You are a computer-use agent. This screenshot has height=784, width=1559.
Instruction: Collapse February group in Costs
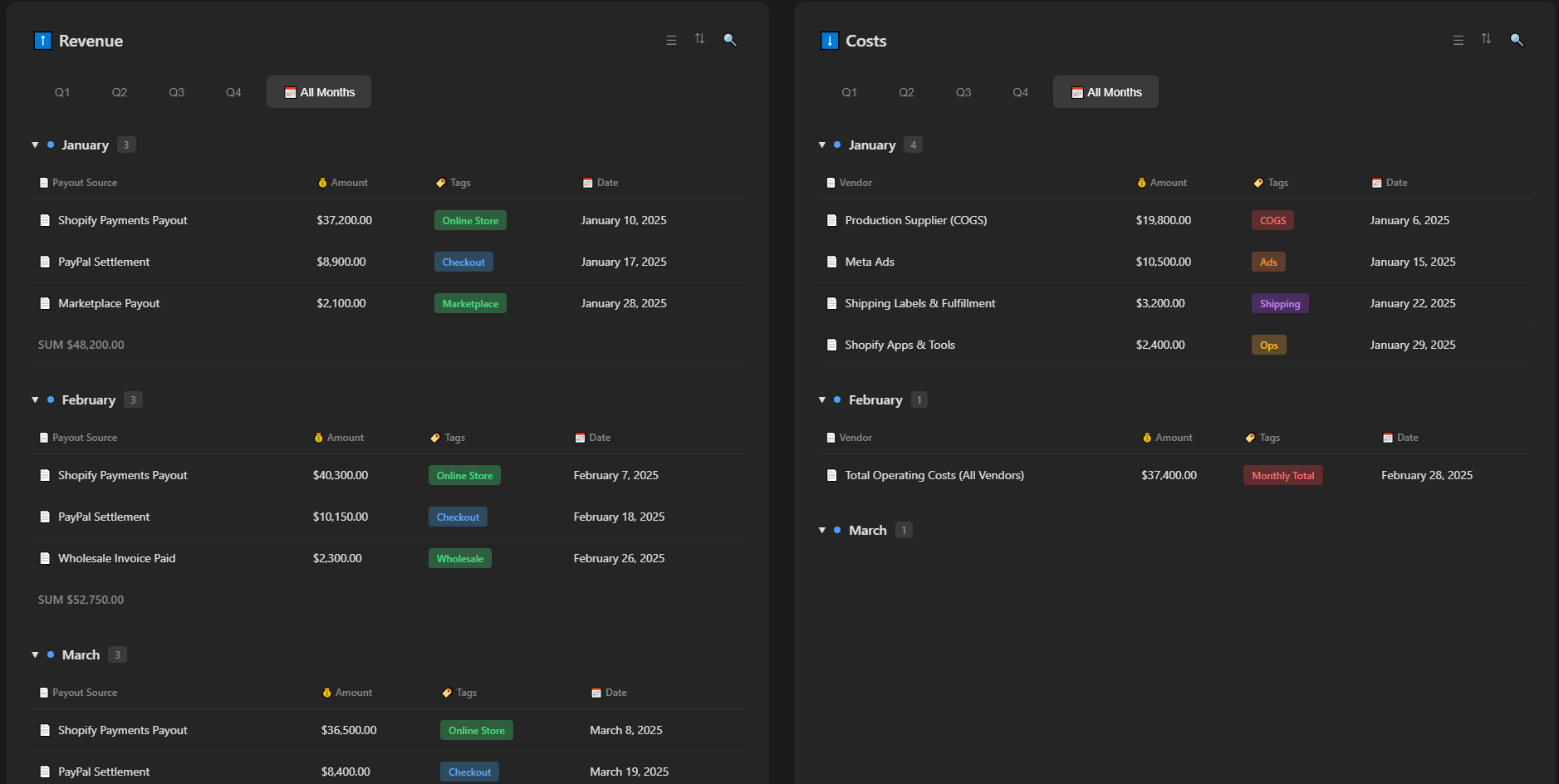[x=821, y=399]
